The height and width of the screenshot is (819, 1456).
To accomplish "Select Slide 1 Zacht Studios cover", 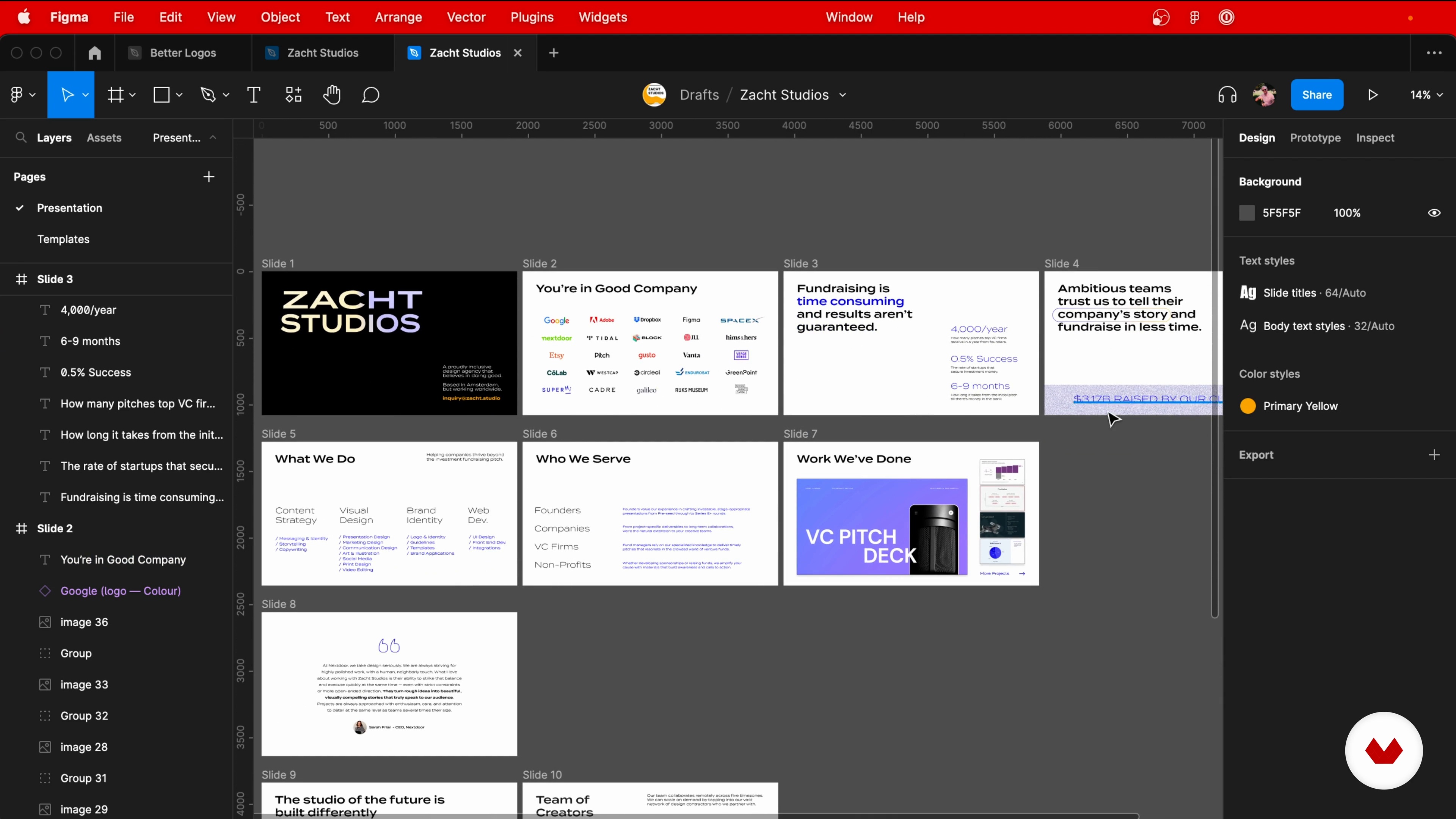I will 389,343.
